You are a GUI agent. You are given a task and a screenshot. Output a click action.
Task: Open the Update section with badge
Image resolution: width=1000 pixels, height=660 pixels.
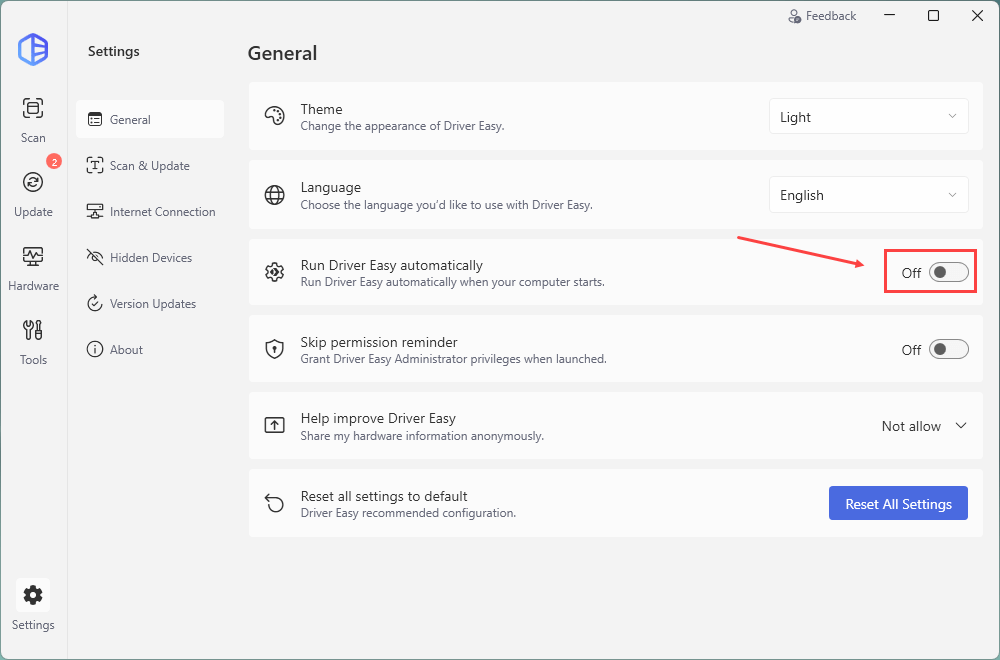point(33,192)
